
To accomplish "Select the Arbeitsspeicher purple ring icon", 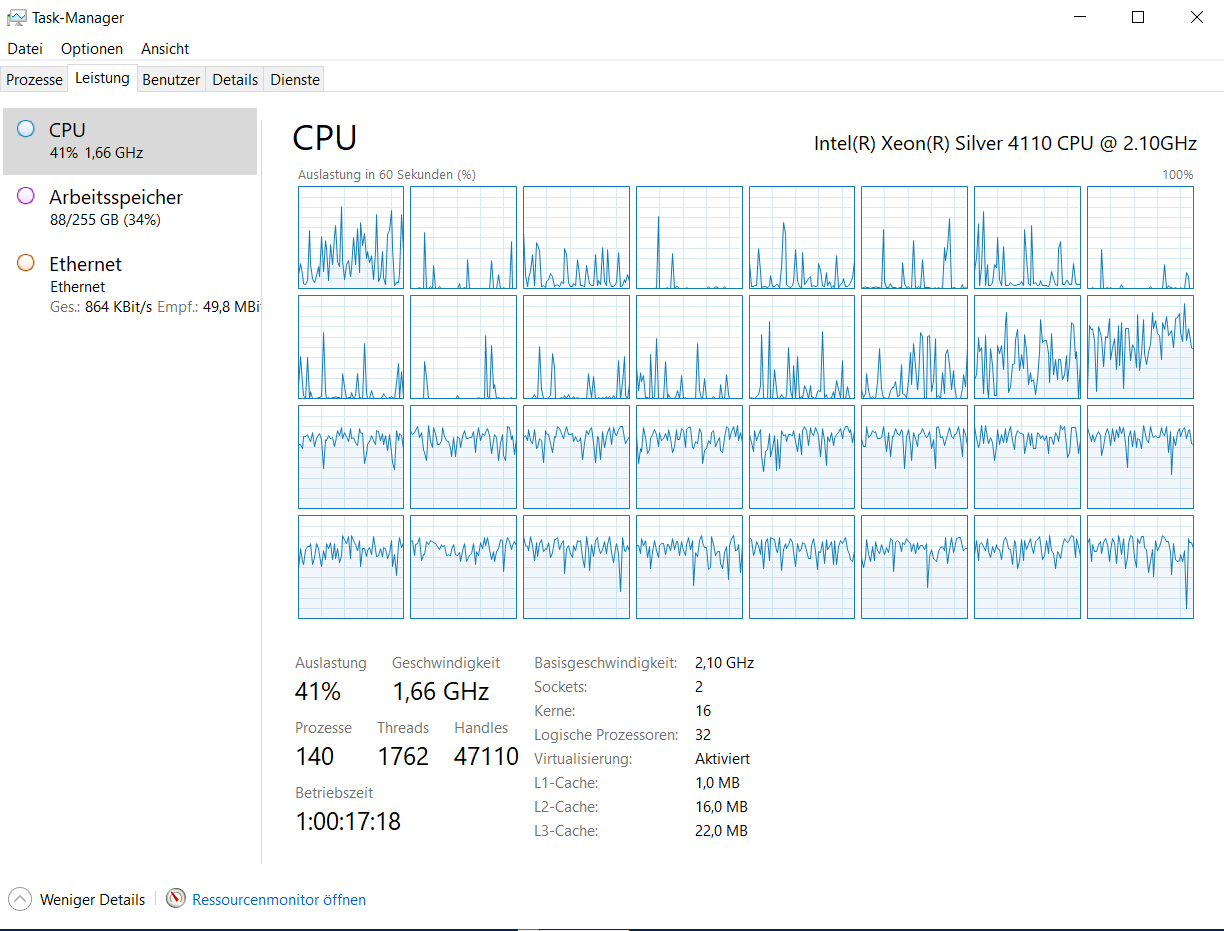I will [26, 196].
